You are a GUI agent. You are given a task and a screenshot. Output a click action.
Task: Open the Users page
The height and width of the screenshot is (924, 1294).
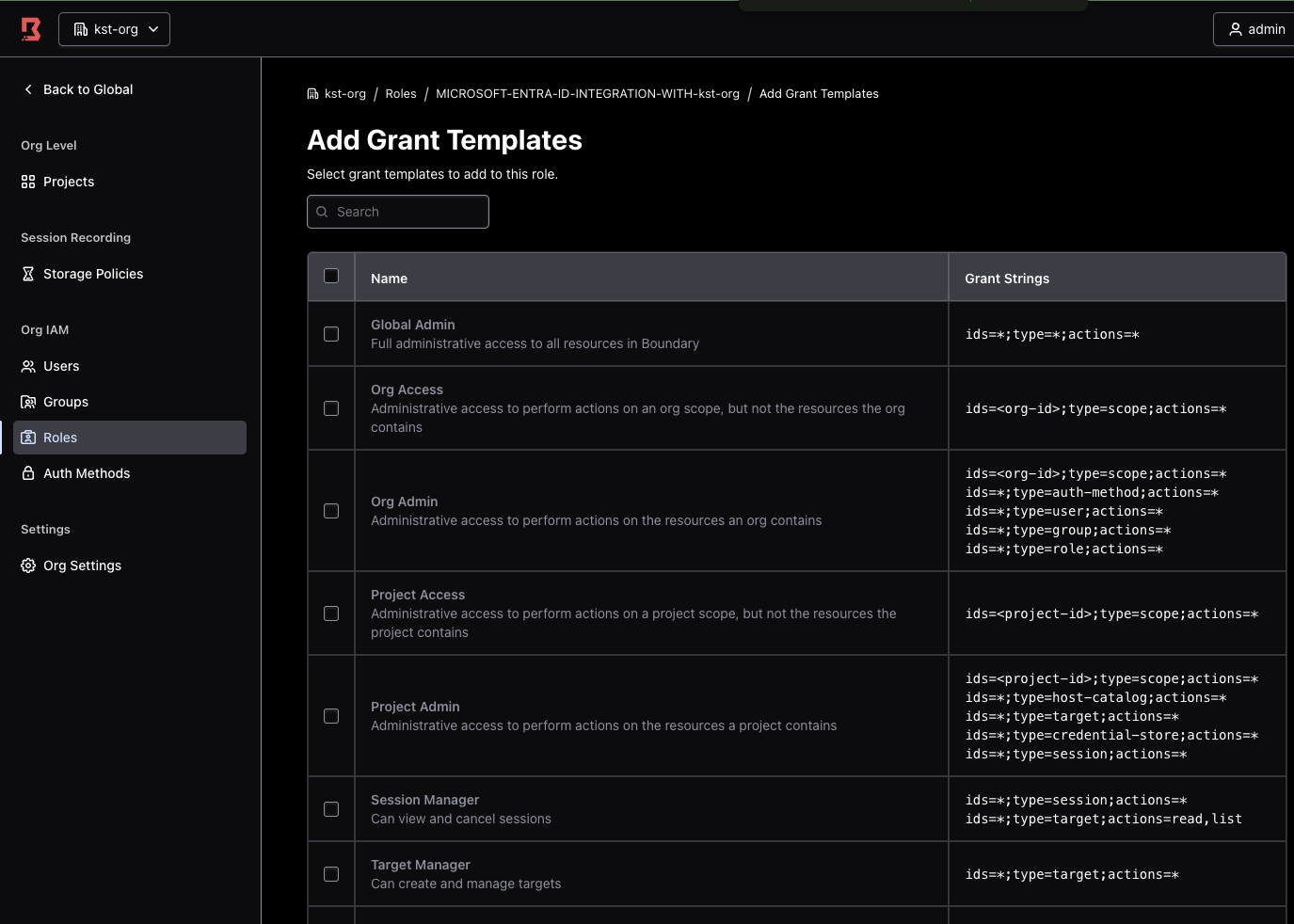point(130,366)
